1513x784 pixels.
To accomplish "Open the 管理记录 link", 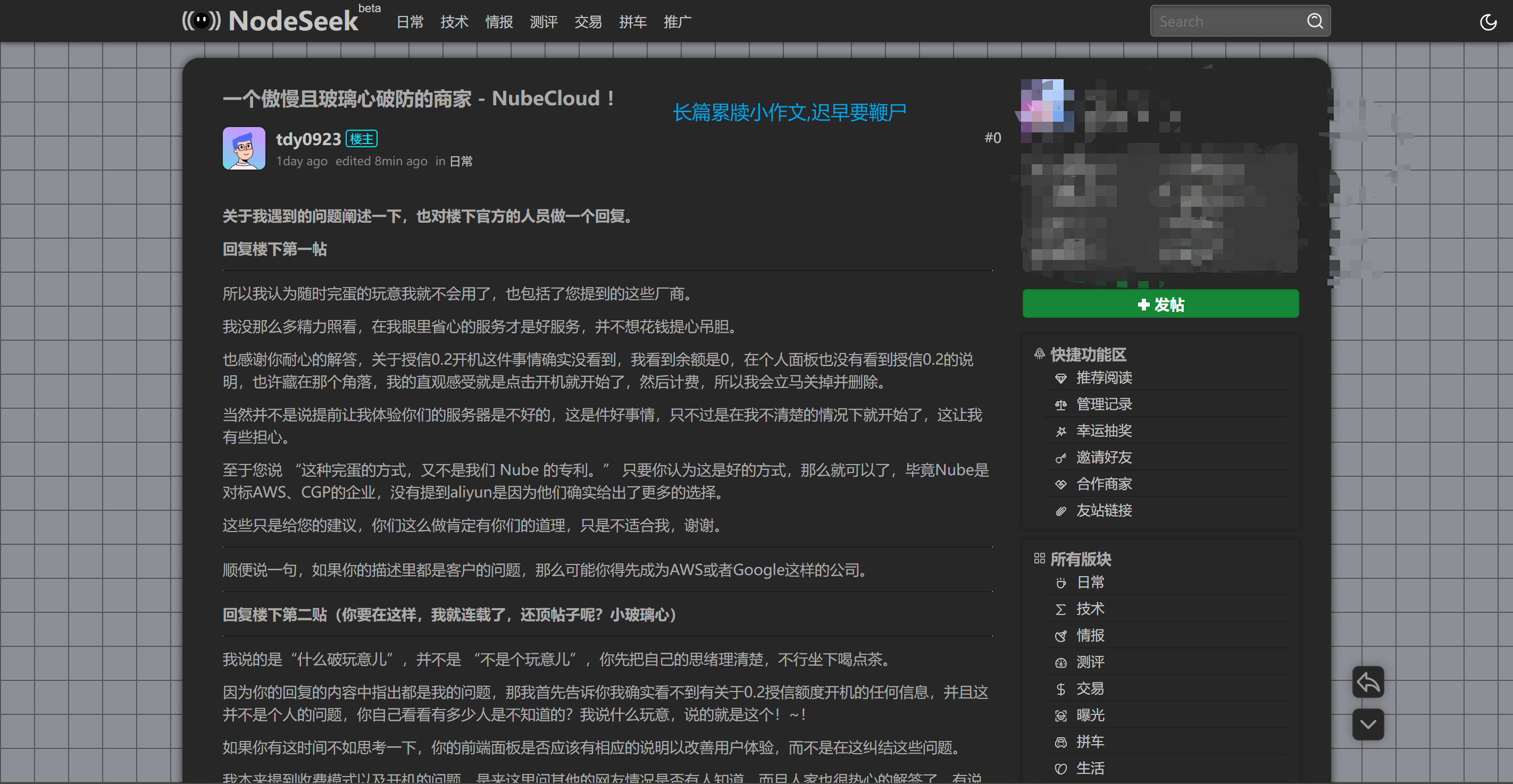I will click(1104, 404).
